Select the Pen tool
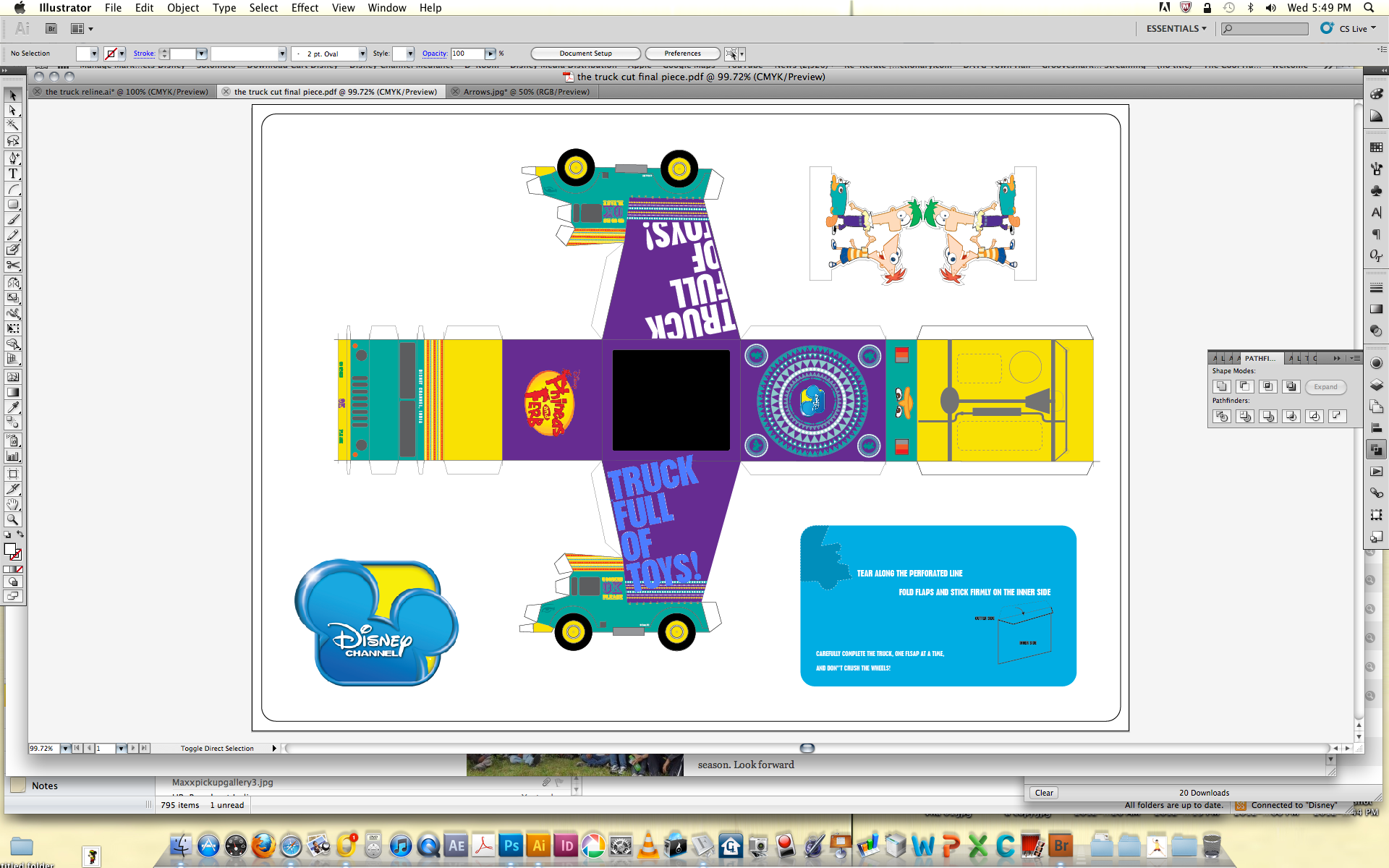1389x868 pixels. point(12,158)
